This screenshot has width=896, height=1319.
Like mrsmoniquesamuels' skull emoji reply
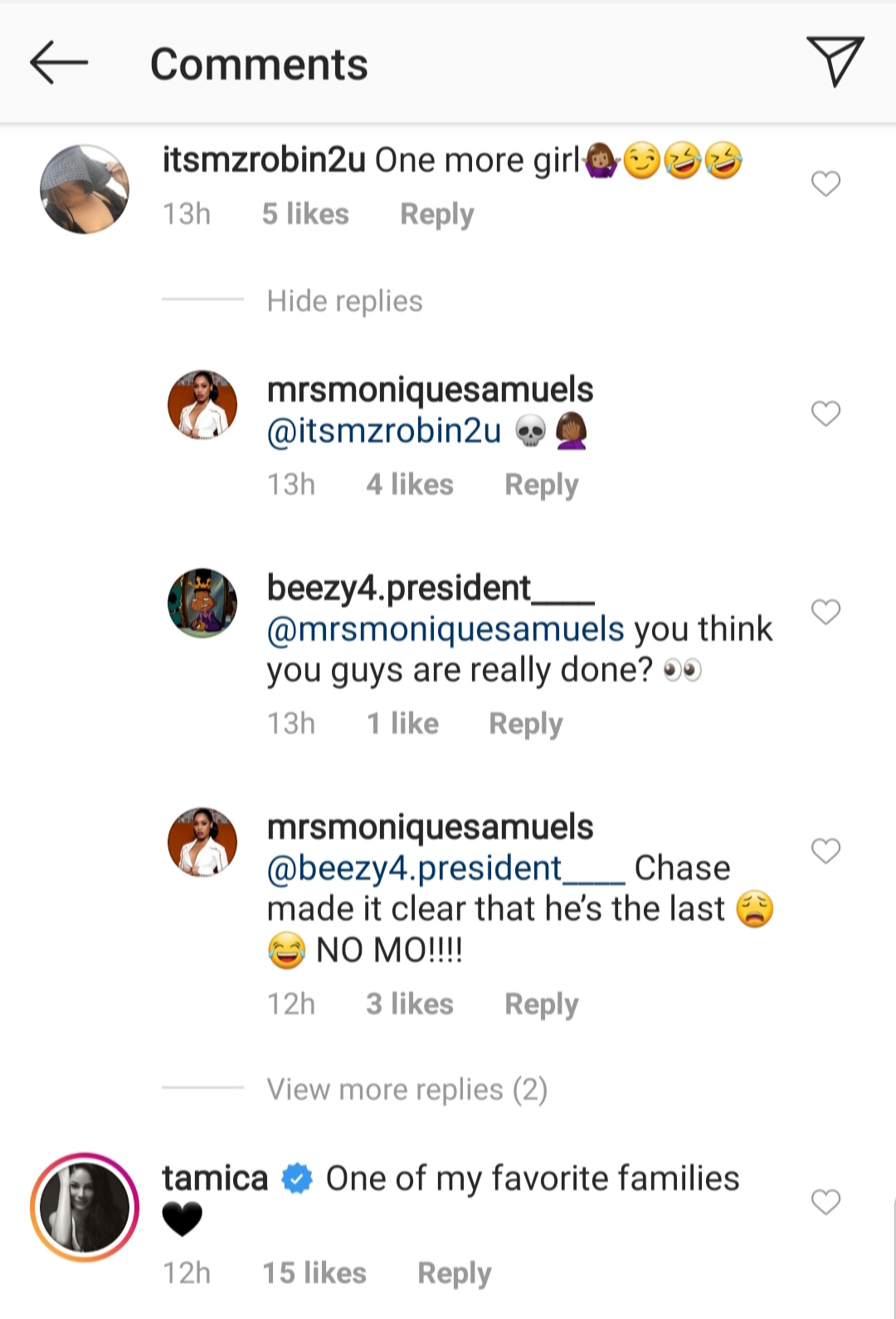pos(825,413)
